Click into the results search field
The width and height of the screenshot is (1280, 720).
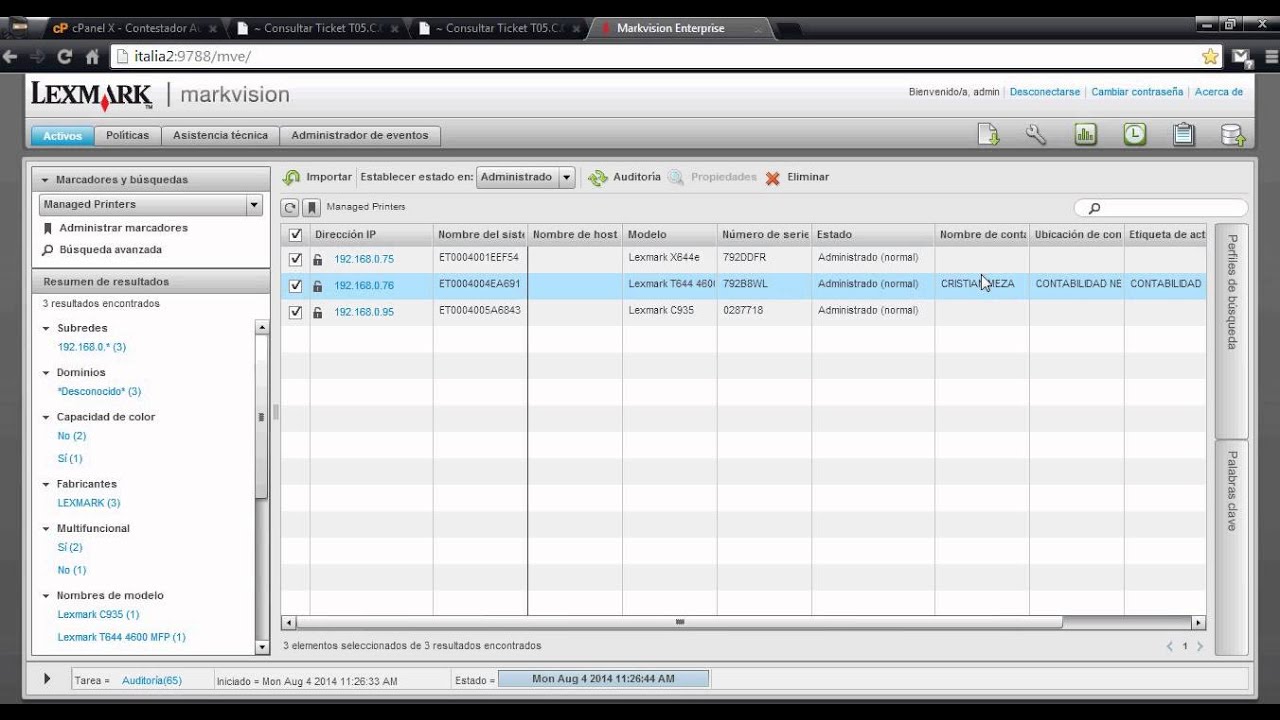[1161, 208]
